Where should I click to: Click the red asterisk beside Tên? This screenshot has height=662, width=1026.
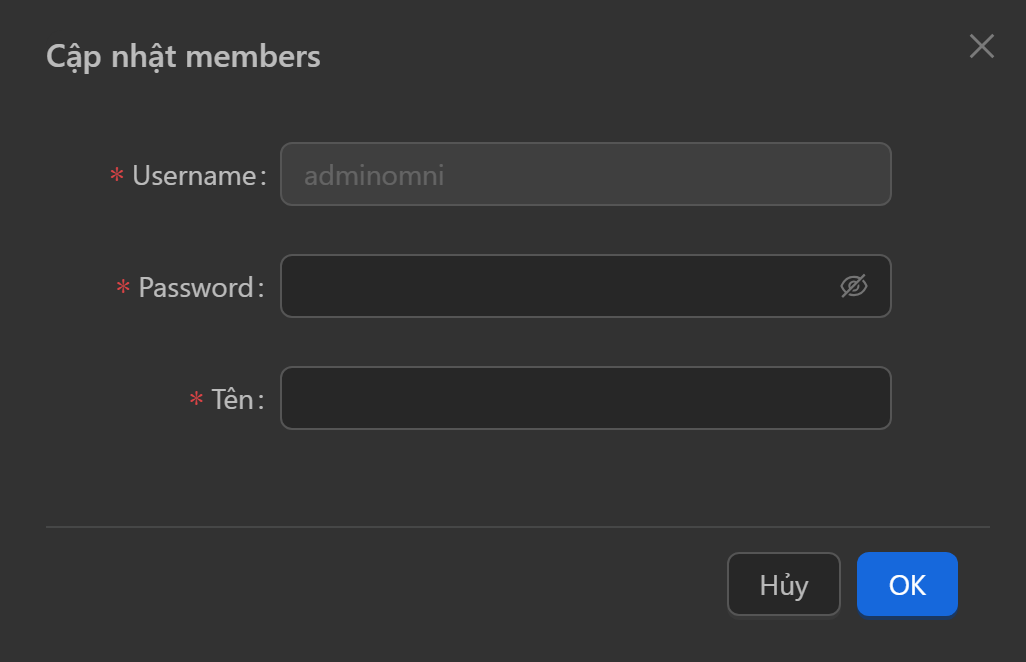(197, 400)
